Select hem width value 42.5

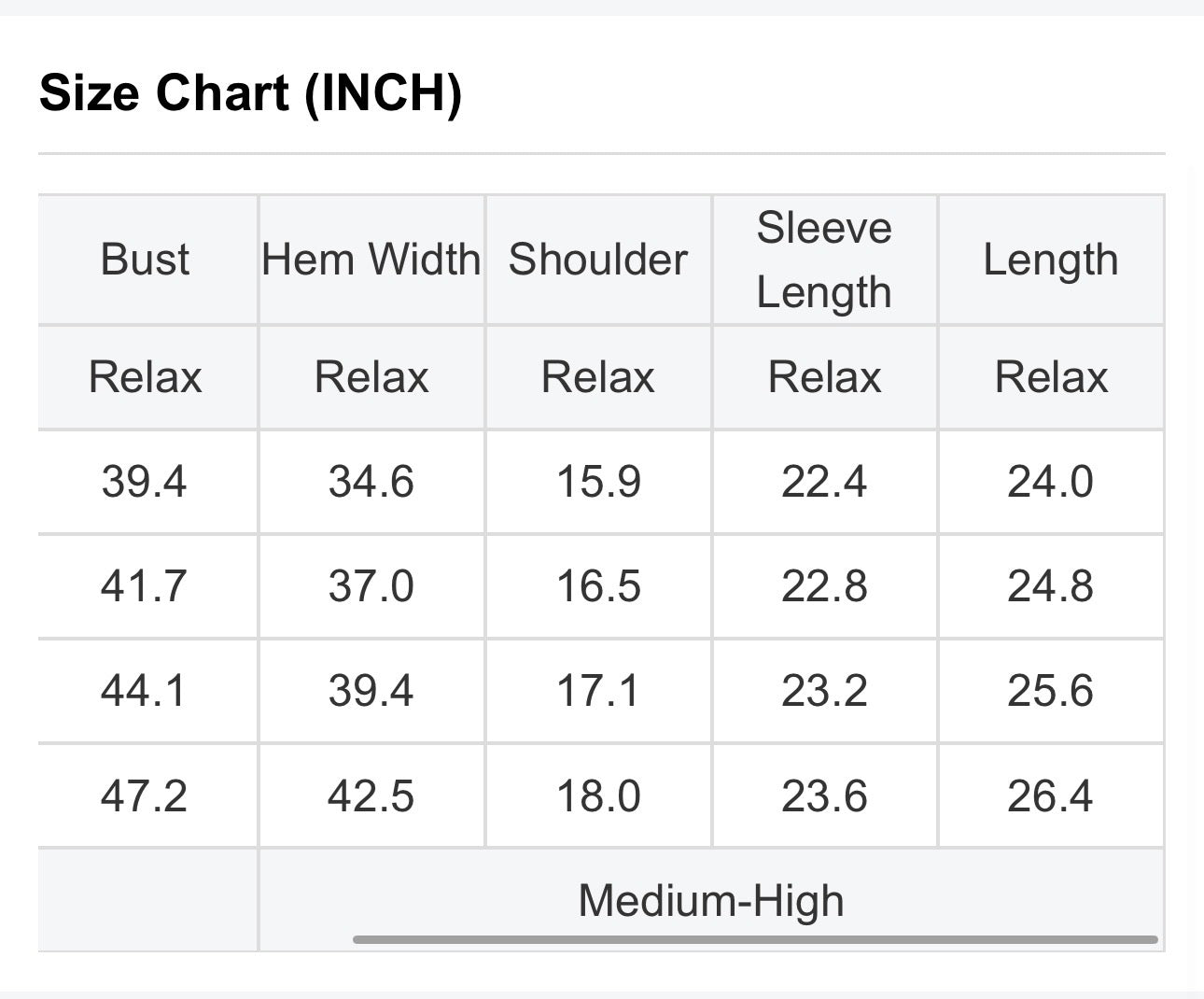click(371, 795)
